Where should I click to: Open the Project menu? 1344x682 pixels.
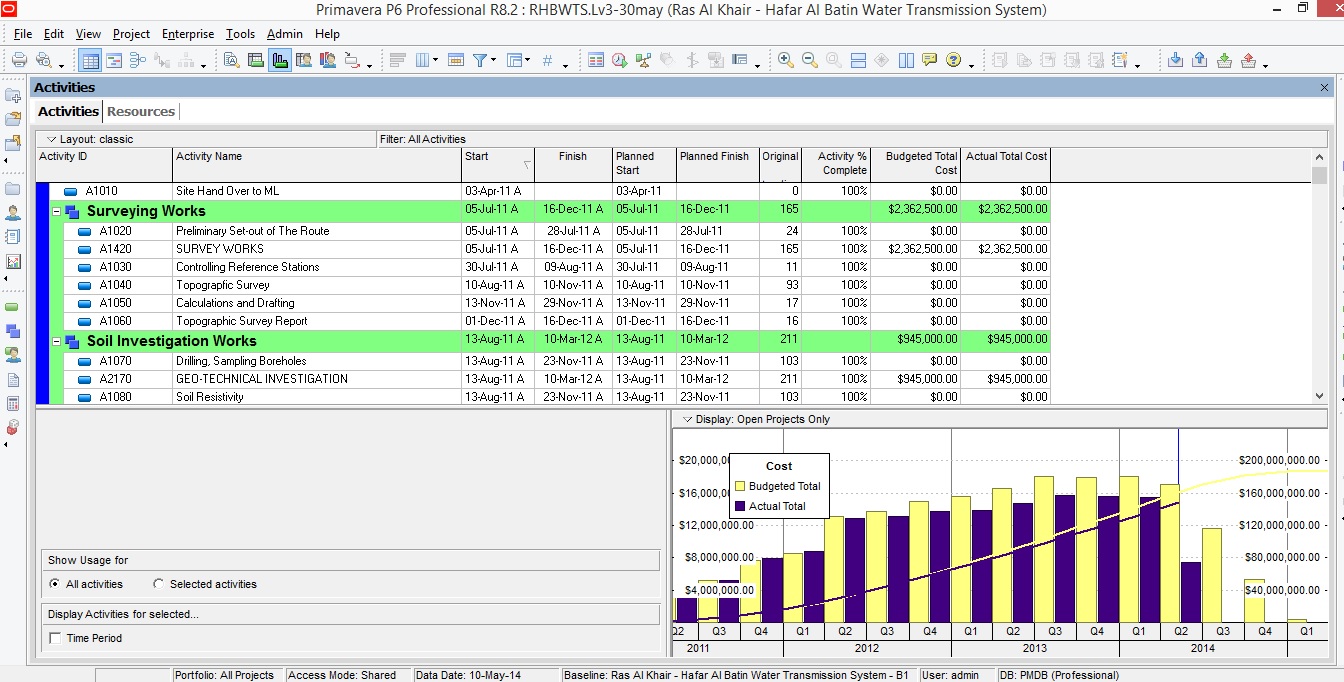(x=131, y=34)
